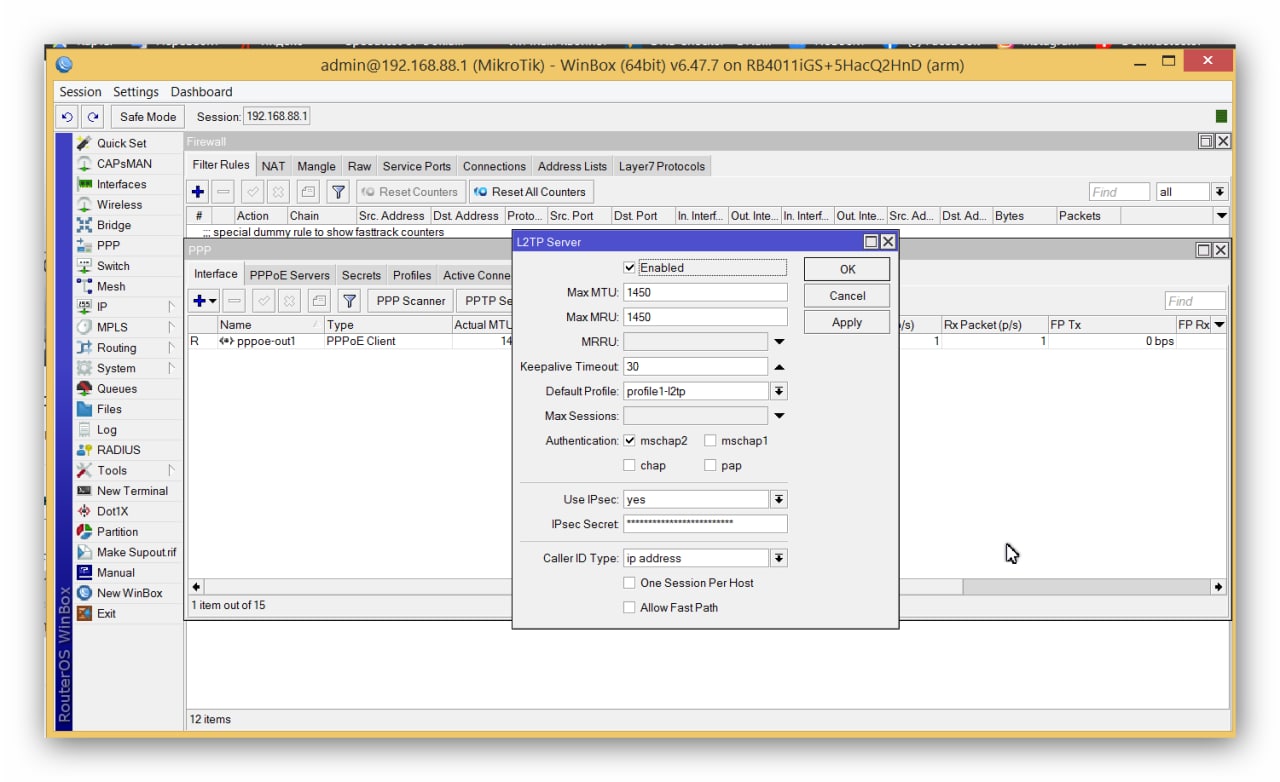Screen dimensions: 1280x782
Task: Check Allow Fast Path
Action: point(629,608)
